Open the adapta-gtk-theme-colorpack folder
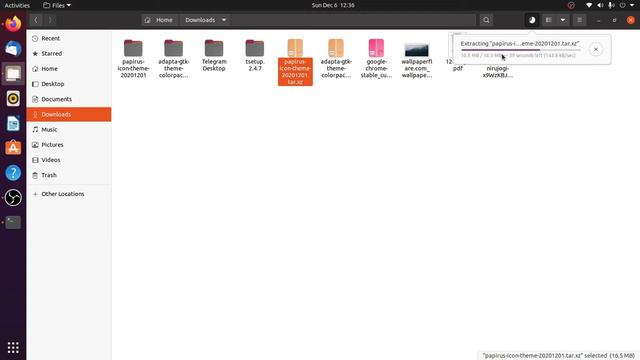The image size is (640, 360). (x=173, y=59)
